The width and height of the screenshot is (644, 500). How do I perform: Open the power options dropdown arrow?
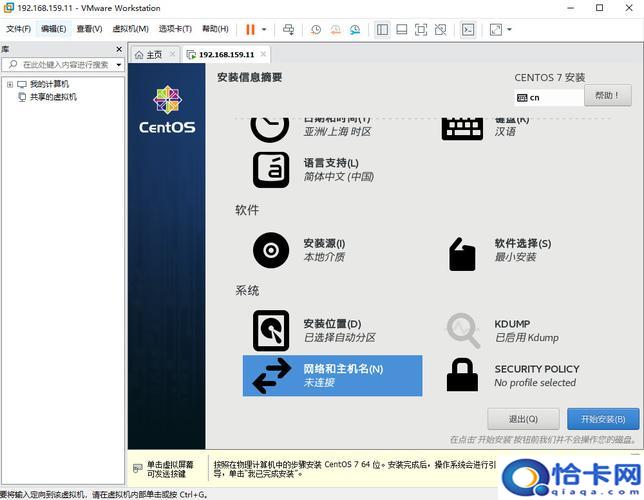click(264, 30)
